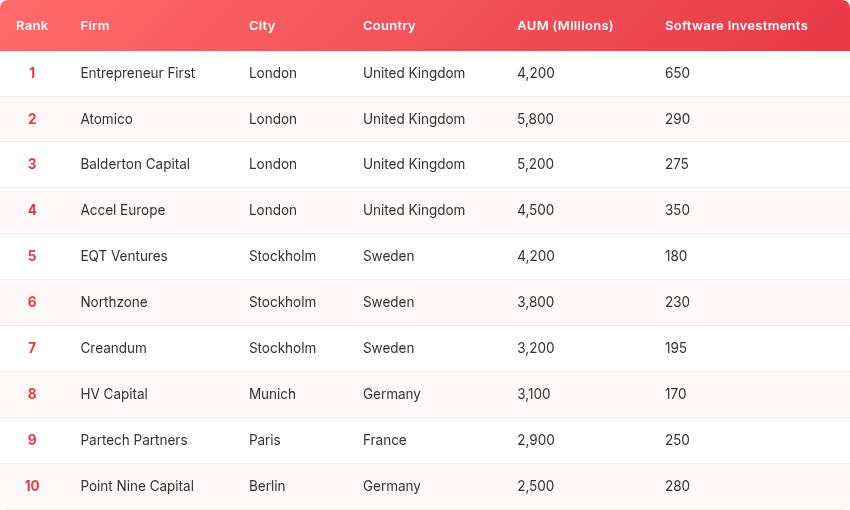
Task: Click the Northzone firm name
Action: pos(114,302)
